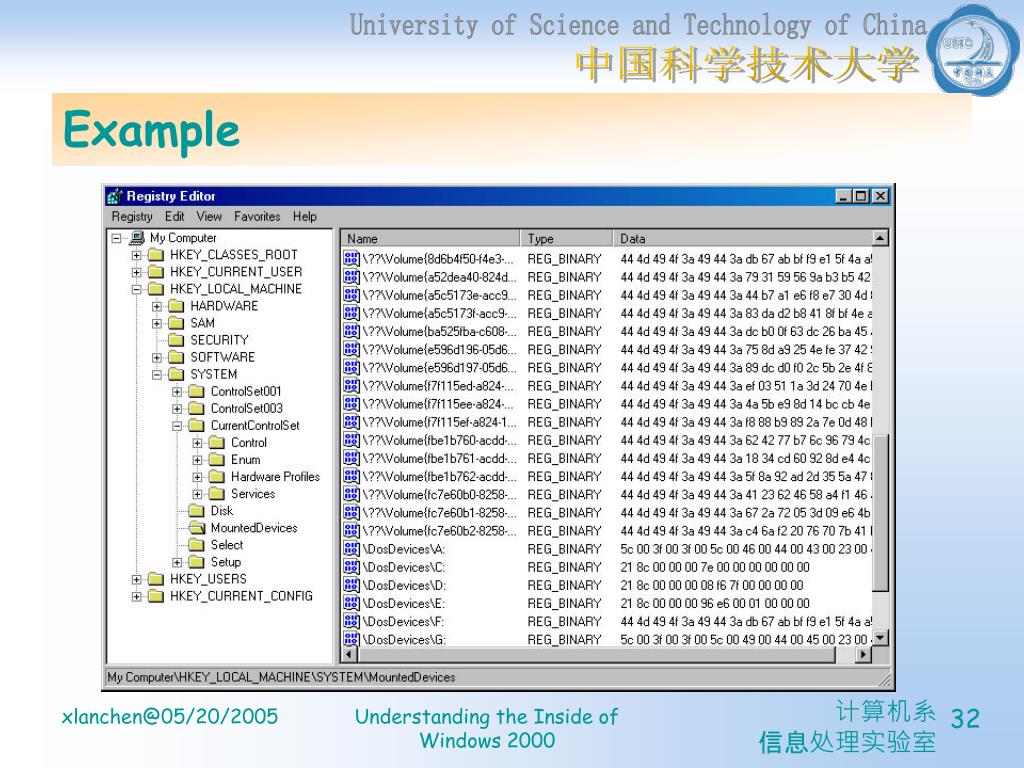Click the HKEY_CURRENT_USER folder icon
Viewport: 1024px width, 768px height.
click(155, 272)
